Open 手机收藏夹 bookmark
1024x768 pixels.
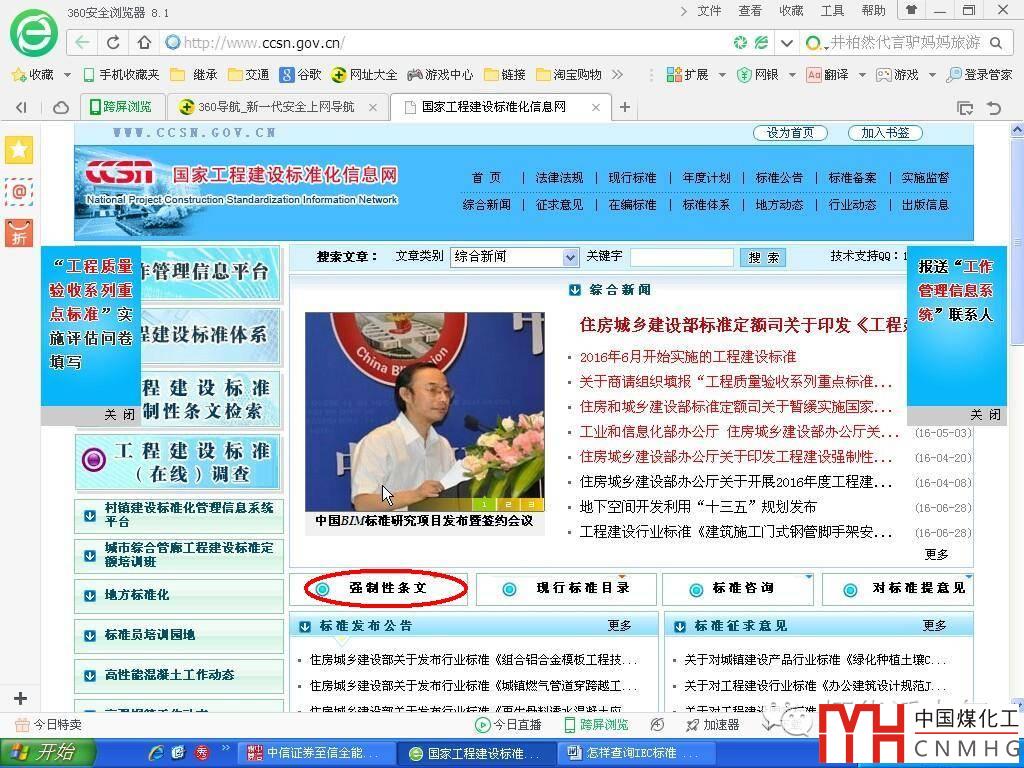(x=121, y=74)
